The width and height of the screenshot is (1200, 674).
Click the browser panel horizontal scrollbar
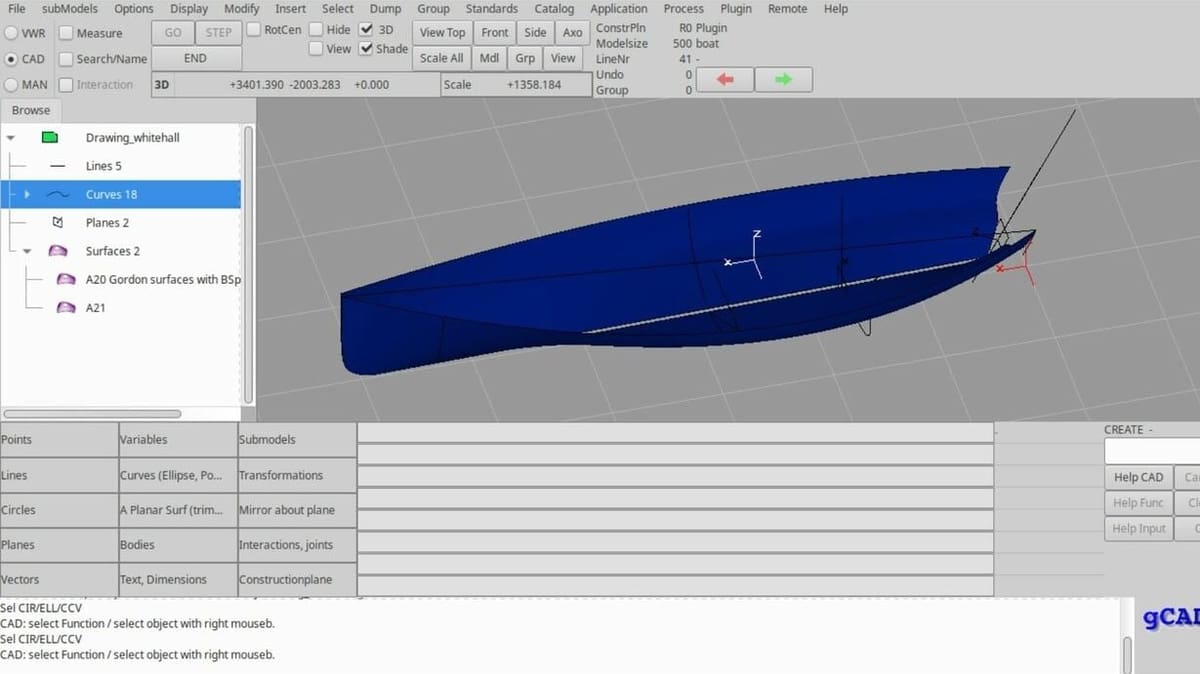pyautogui.click(x=93, y=413)
